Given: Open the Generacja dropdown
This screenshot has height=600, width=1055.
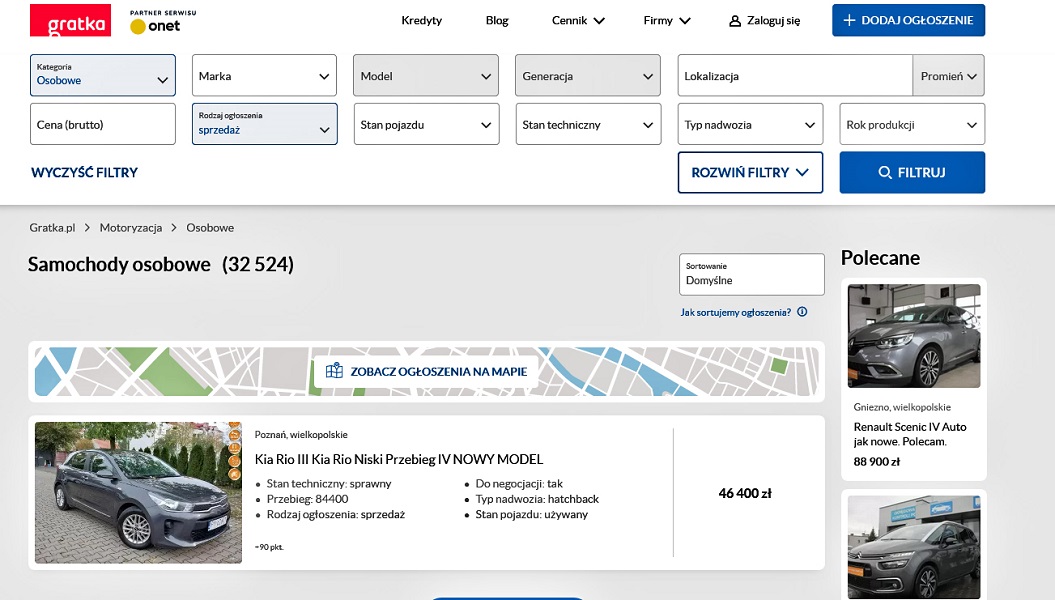Looking at the screenshot, I should [x=588, y=75].
